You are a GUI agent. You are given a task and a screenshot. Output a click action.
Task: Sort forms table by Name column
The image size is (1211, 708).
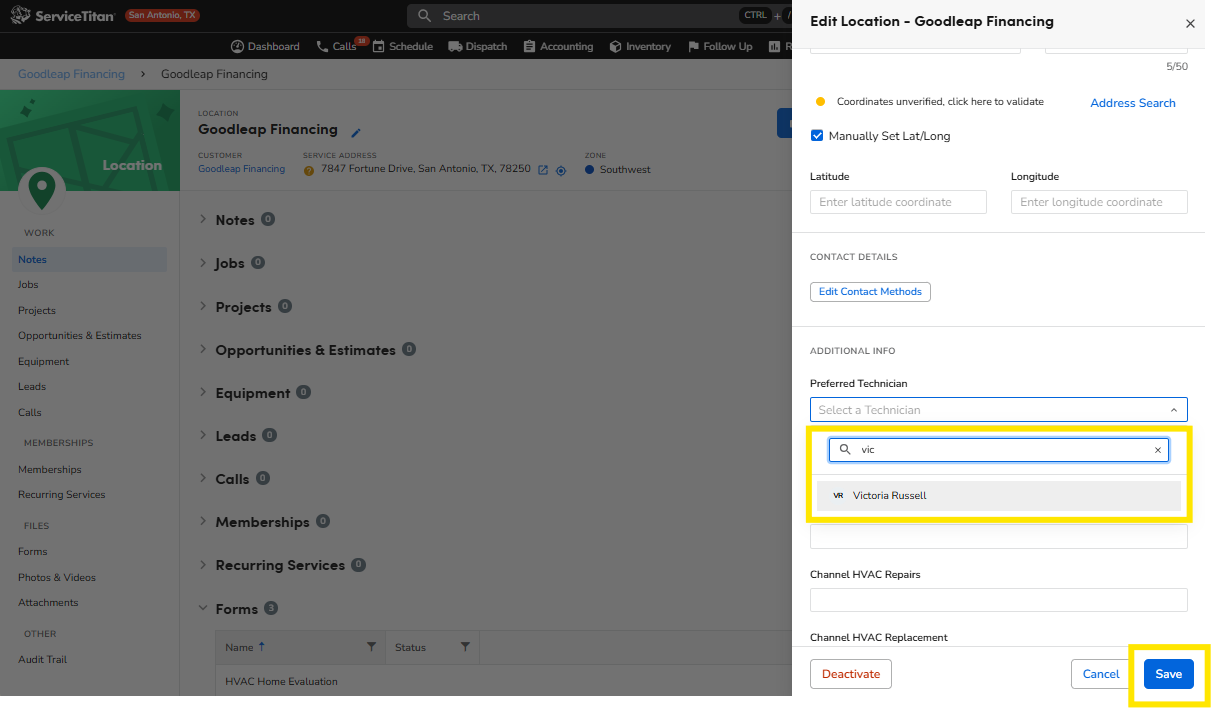tap(245, 647)
